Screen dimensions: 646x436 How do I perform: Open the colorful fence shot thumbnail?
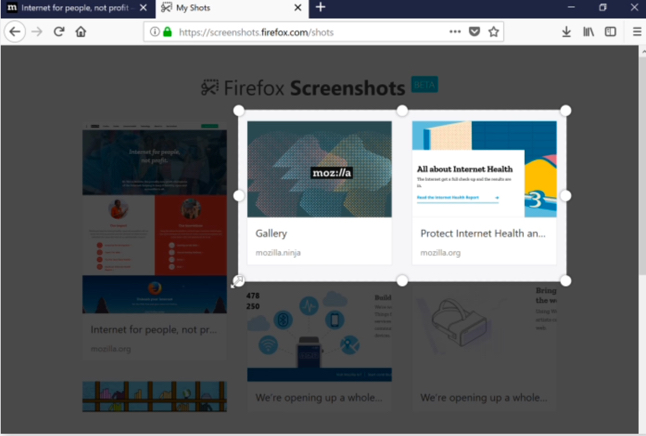tap(154, 396)
